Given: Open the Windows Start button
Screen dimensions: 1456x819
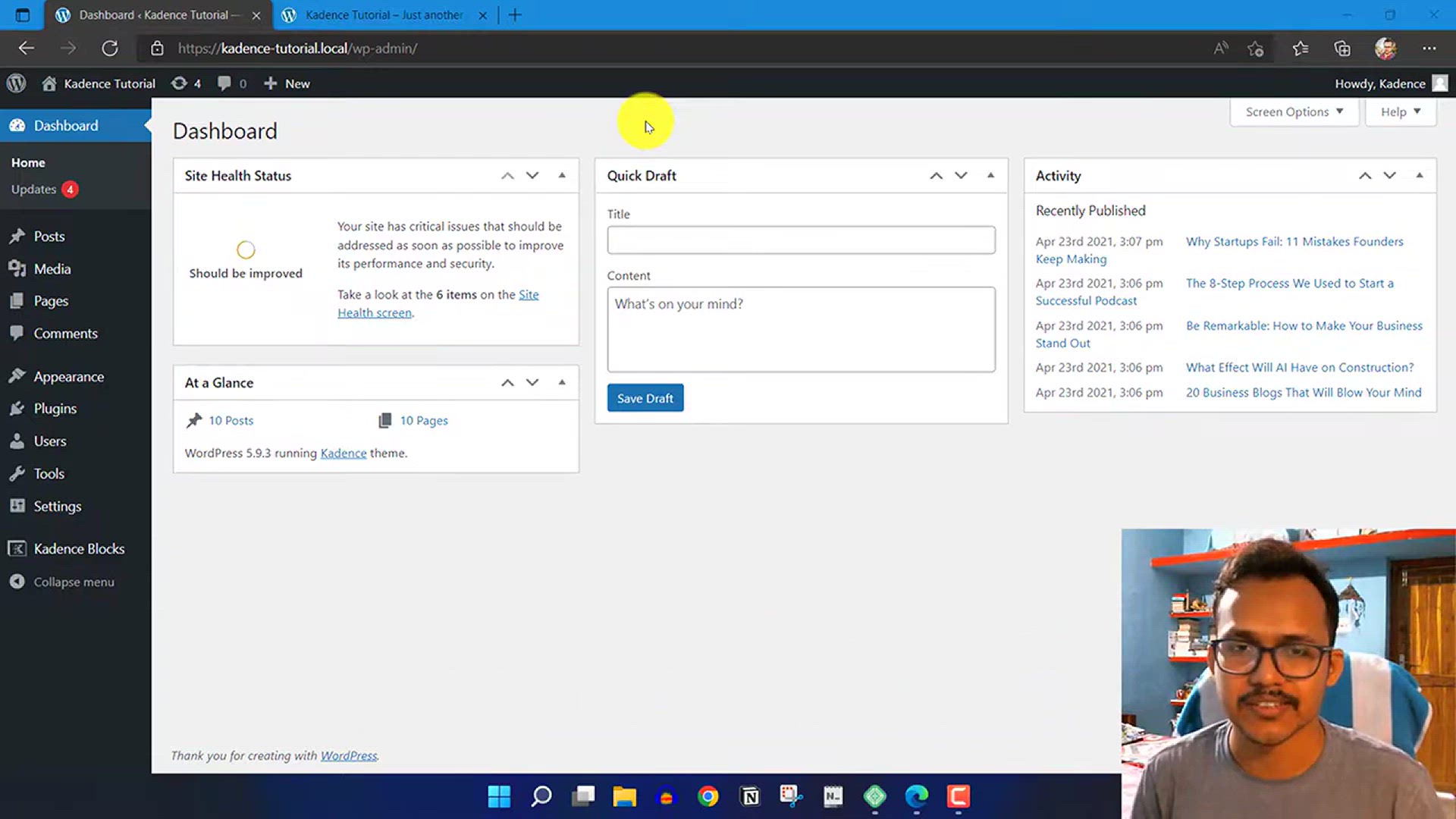Looking at the screenshot, I should point(499,796).
